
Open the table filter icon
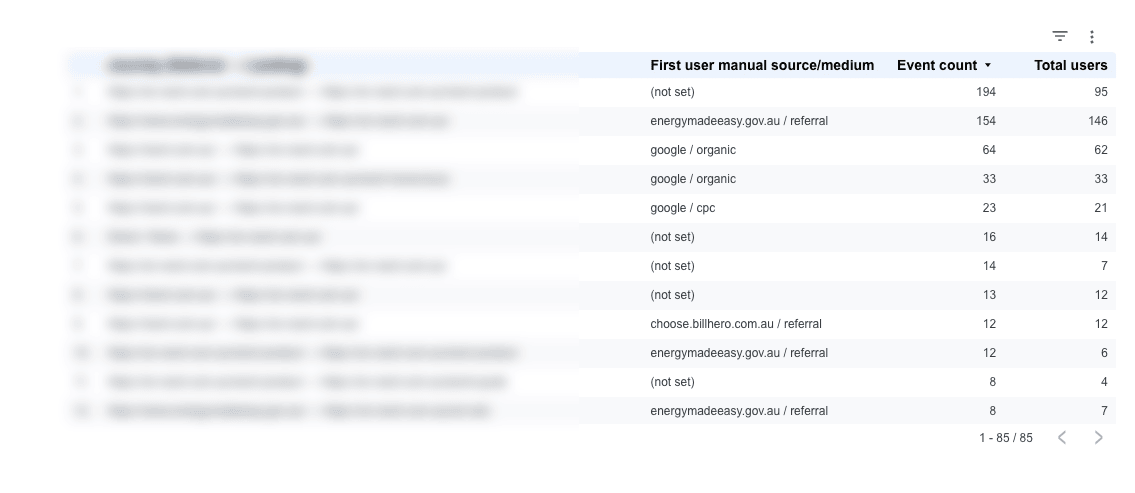[x=1060, y=36]
